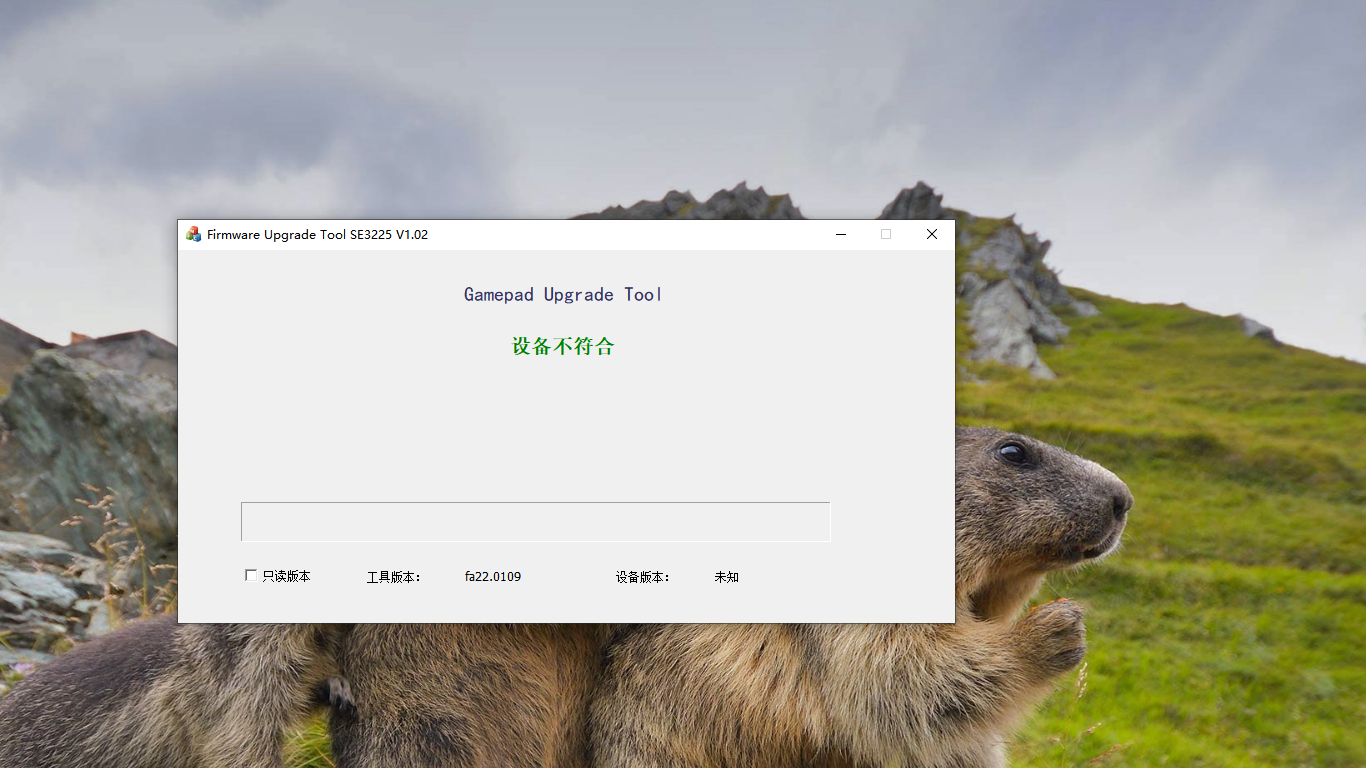The height and width of the screenshot is (768, 1366).
Task: Click the 设备不符合 status message
Action: click(x=563, y=346)
